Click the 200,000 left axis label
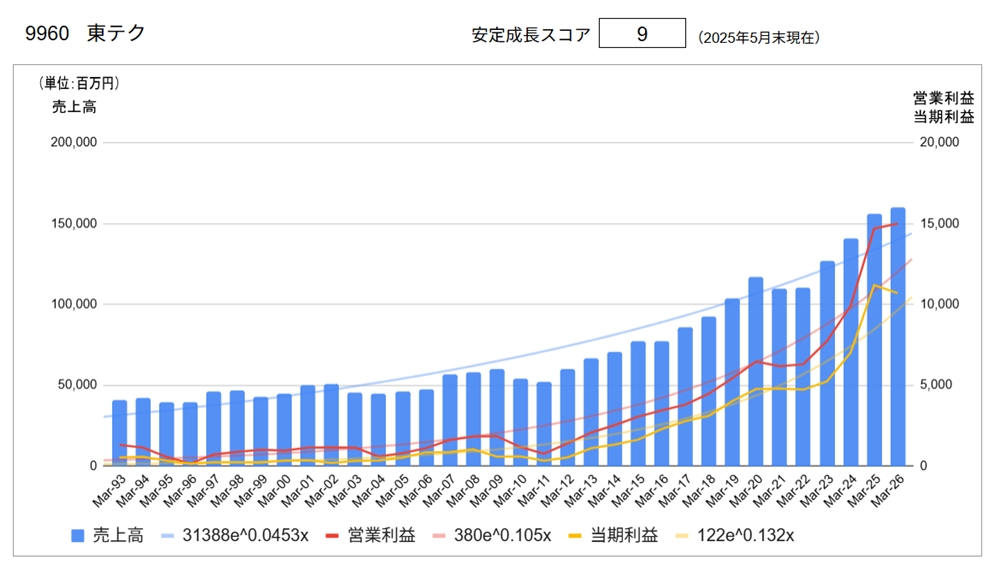The image size is (1000, 571). coord(74,142)
